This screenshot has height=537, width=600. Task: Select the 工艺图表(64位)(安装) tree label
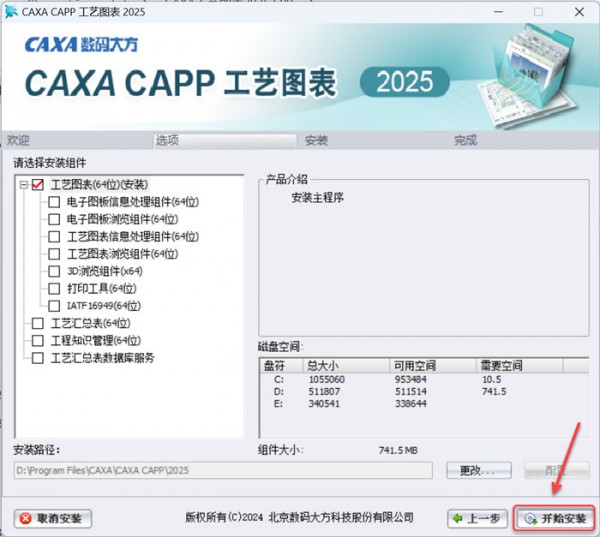99,185
